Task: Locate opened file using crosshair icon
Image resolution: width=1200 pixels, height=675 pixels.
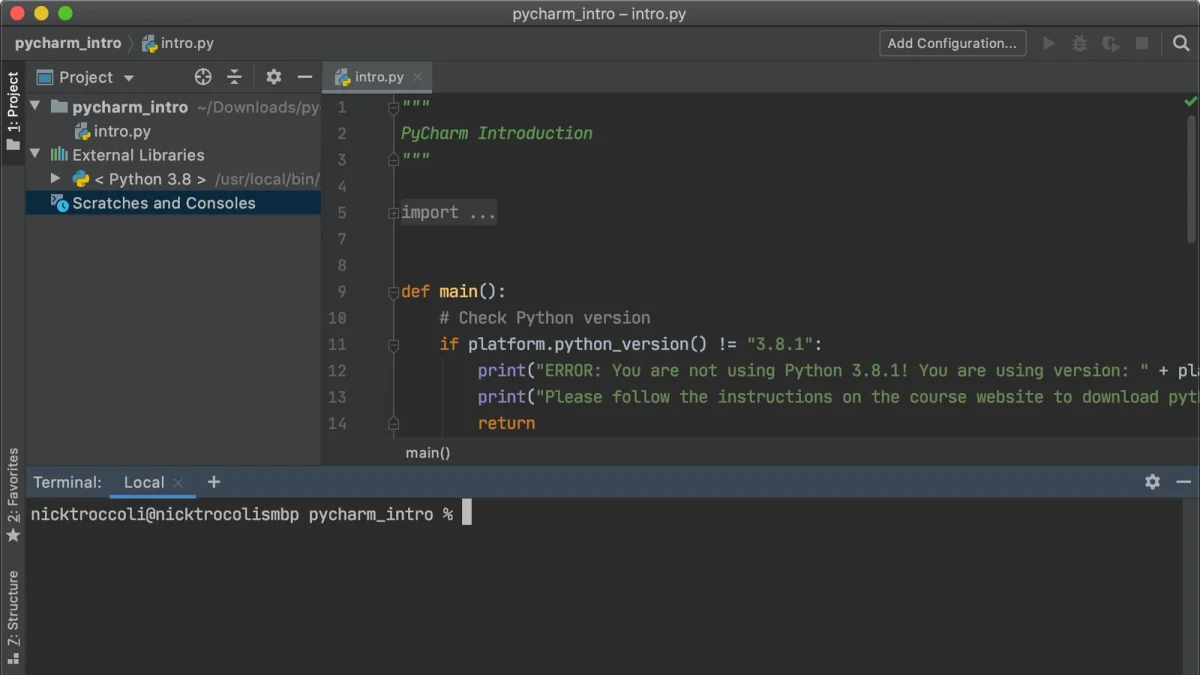Action: tap(203, 77)
